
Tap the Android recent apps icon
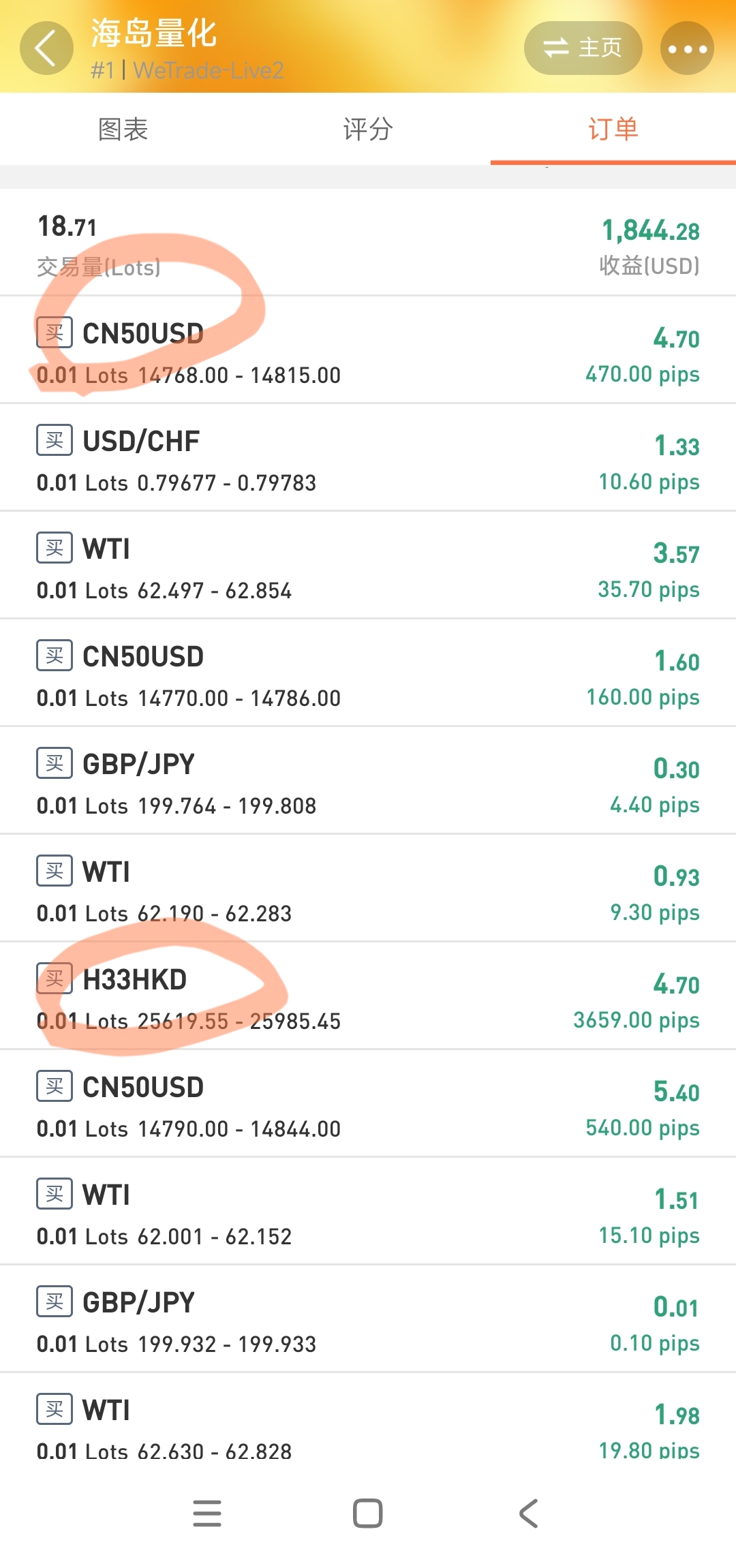(x=207, y=1513)
